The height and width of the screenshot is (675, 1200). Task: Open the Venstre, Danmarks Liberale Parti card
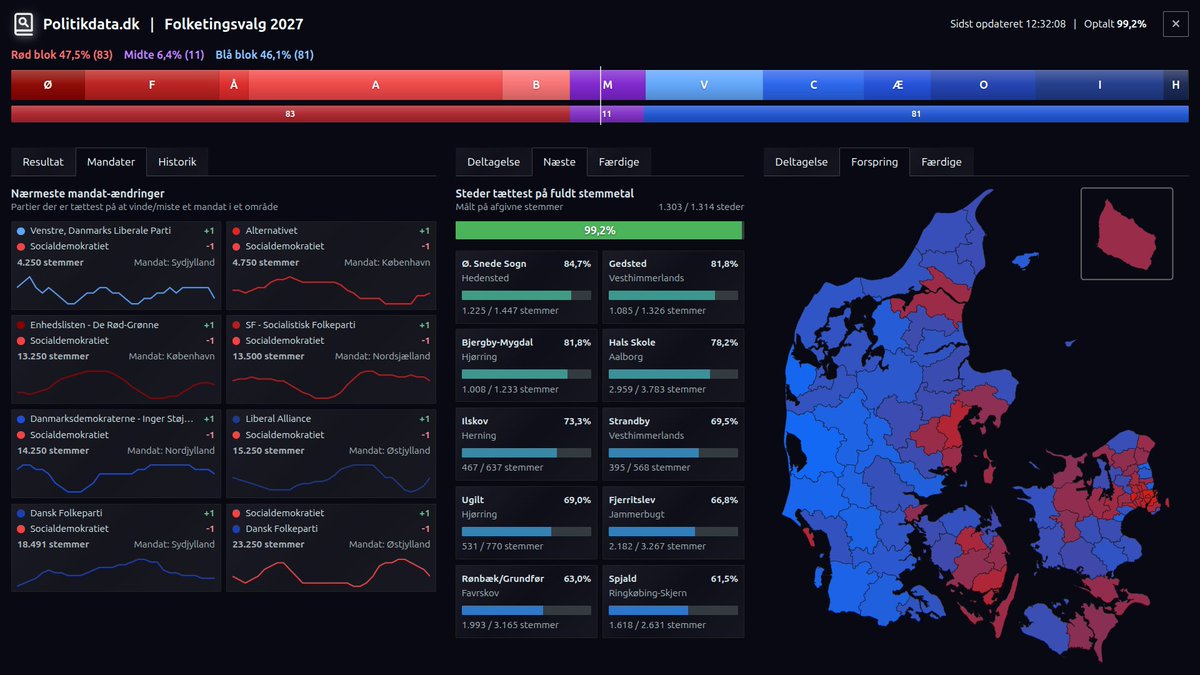coord(116,265)
